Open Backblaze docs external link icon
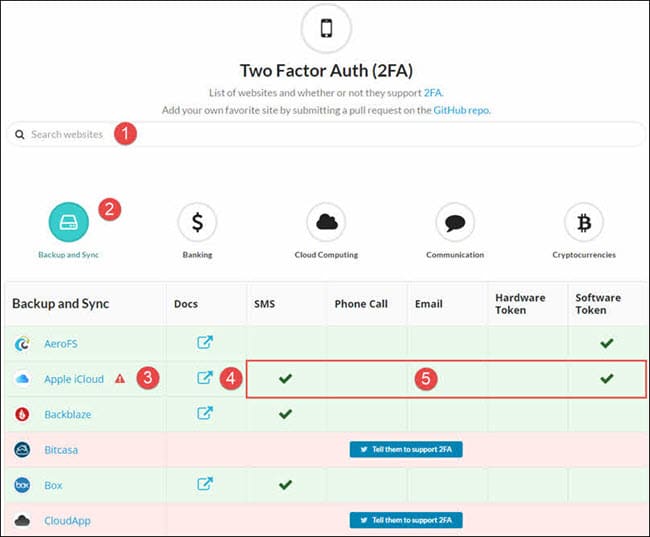 pos(205,413)
